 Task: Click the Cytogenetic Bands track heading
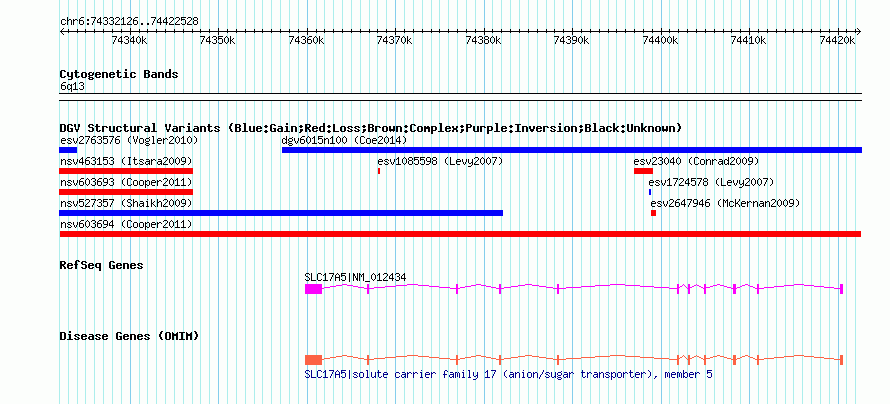119,74
